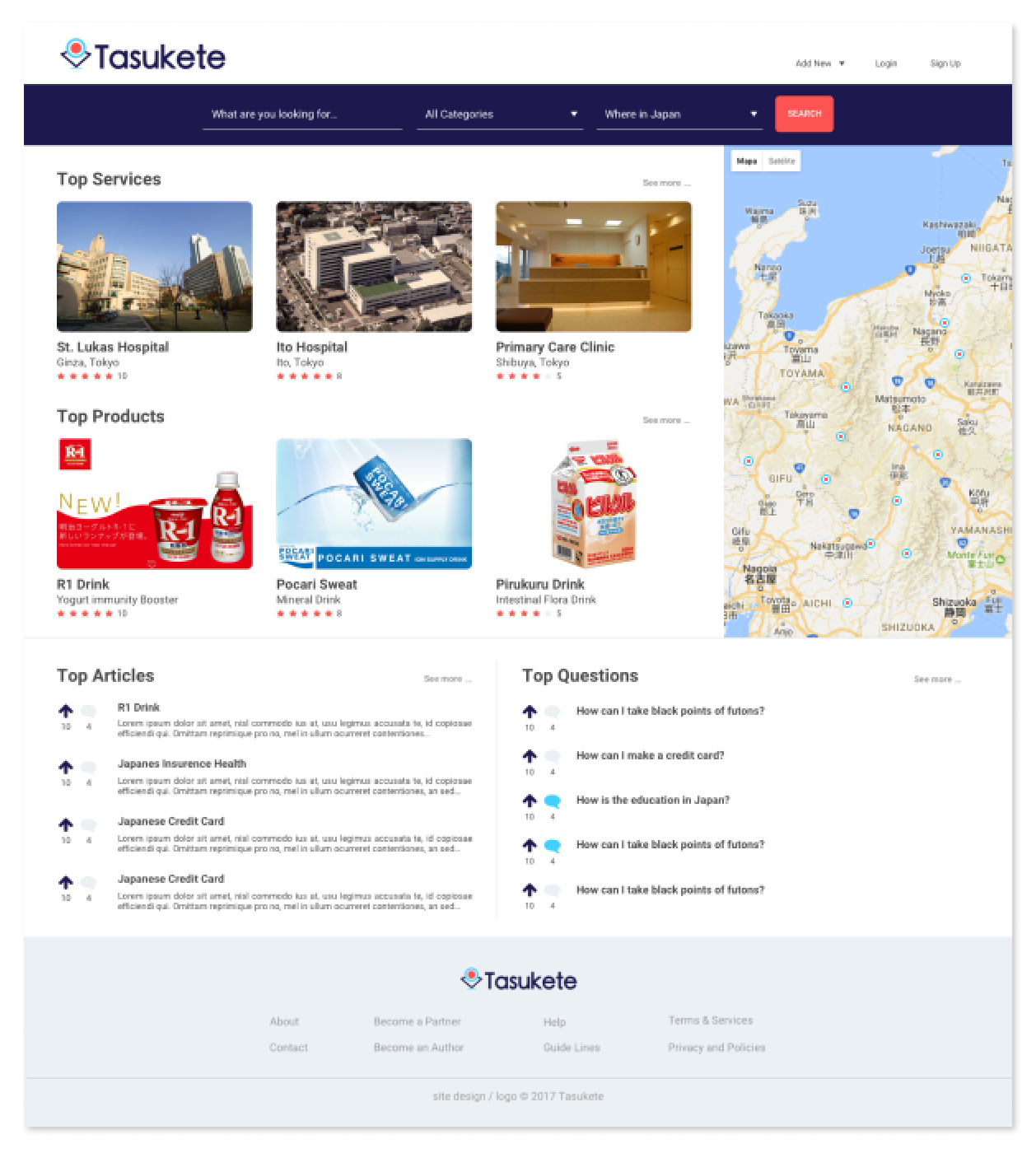This screenshot has width=1036, height=1158.
Task: Focus the 'What are you looking for' field
Action: coord(302,114)
